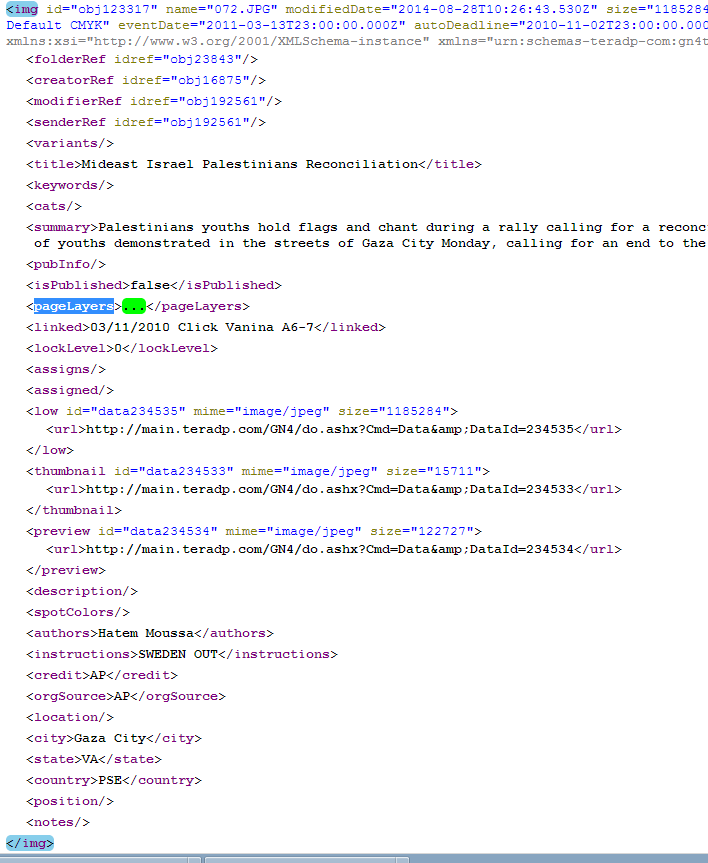The width and height of the screenshot is (708, 863).
Task: Click the highlighted pageLayers opening tag
Action: (74, 306)
